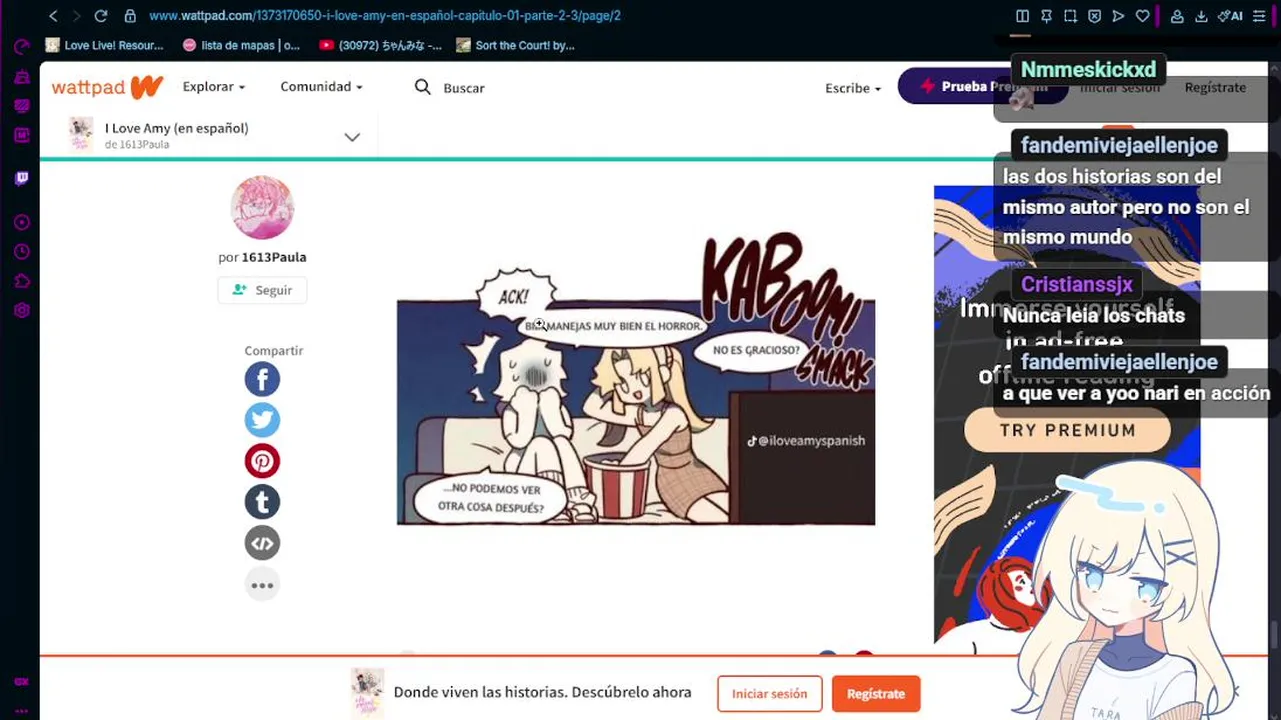Expand the Explorar menu
Image resolution: width=1281 pixels, height=720 pixels.
213,87
